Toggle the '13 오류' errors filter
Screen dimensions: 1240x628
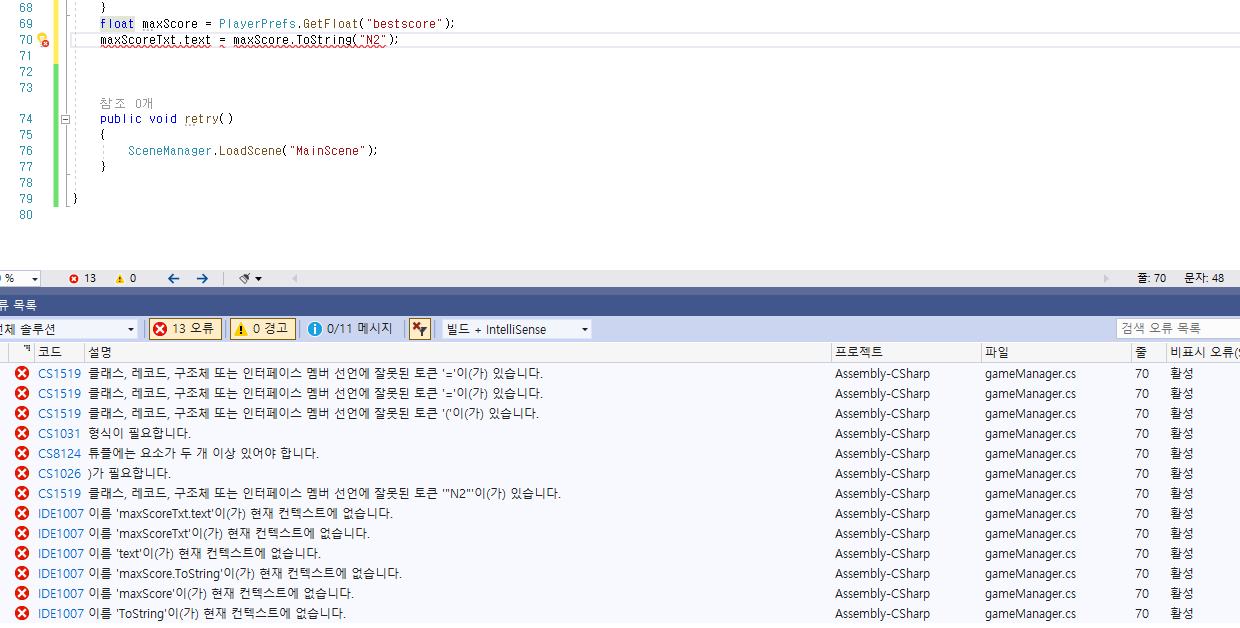pos(185,329)
